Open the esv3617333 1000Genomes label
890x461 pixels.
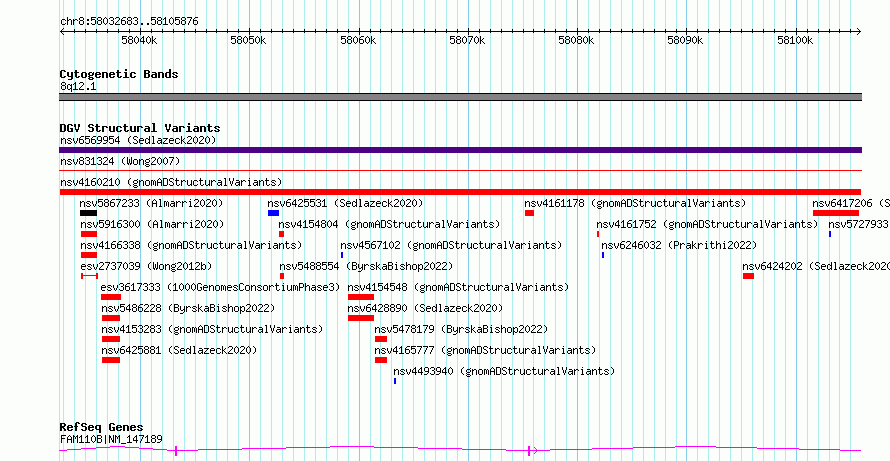220,287
